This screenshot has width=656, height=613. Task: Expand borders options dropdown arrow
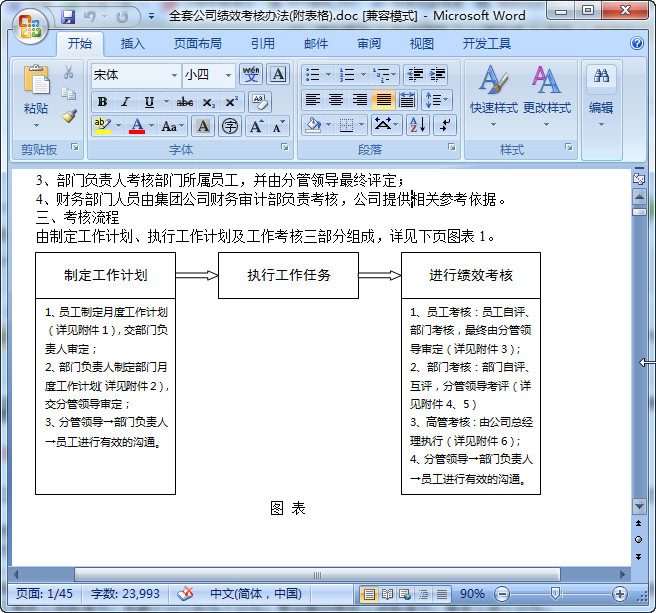click(x=362, y=125)
